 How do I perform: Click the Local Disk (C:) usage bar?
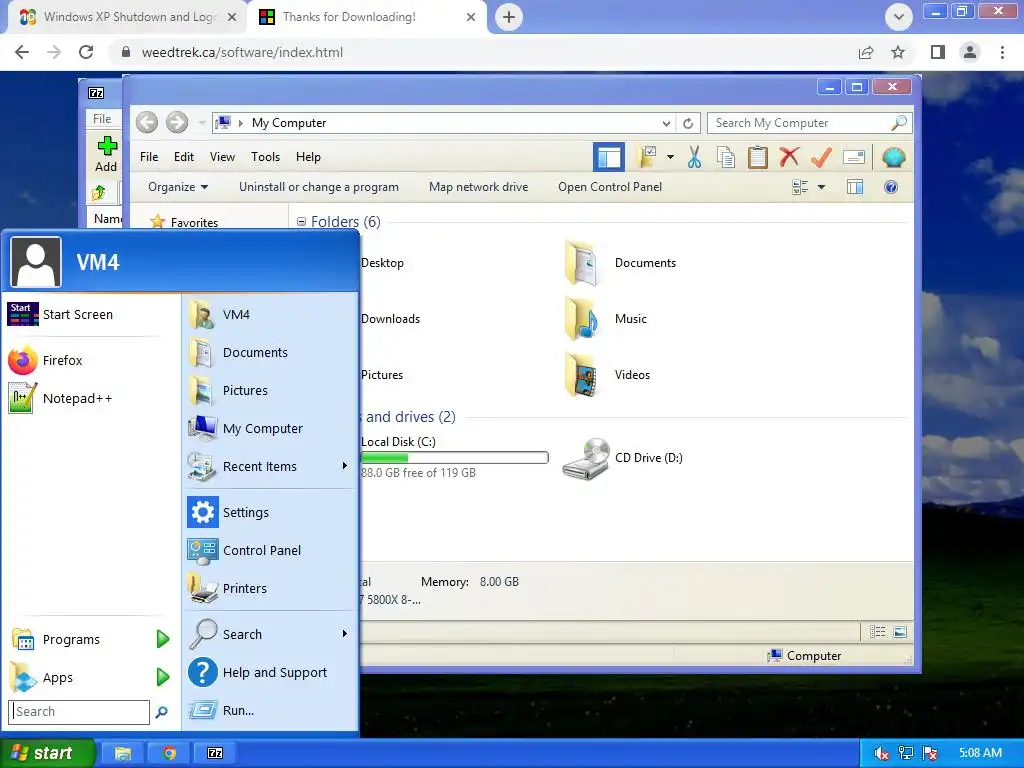(x=454, y=458)
